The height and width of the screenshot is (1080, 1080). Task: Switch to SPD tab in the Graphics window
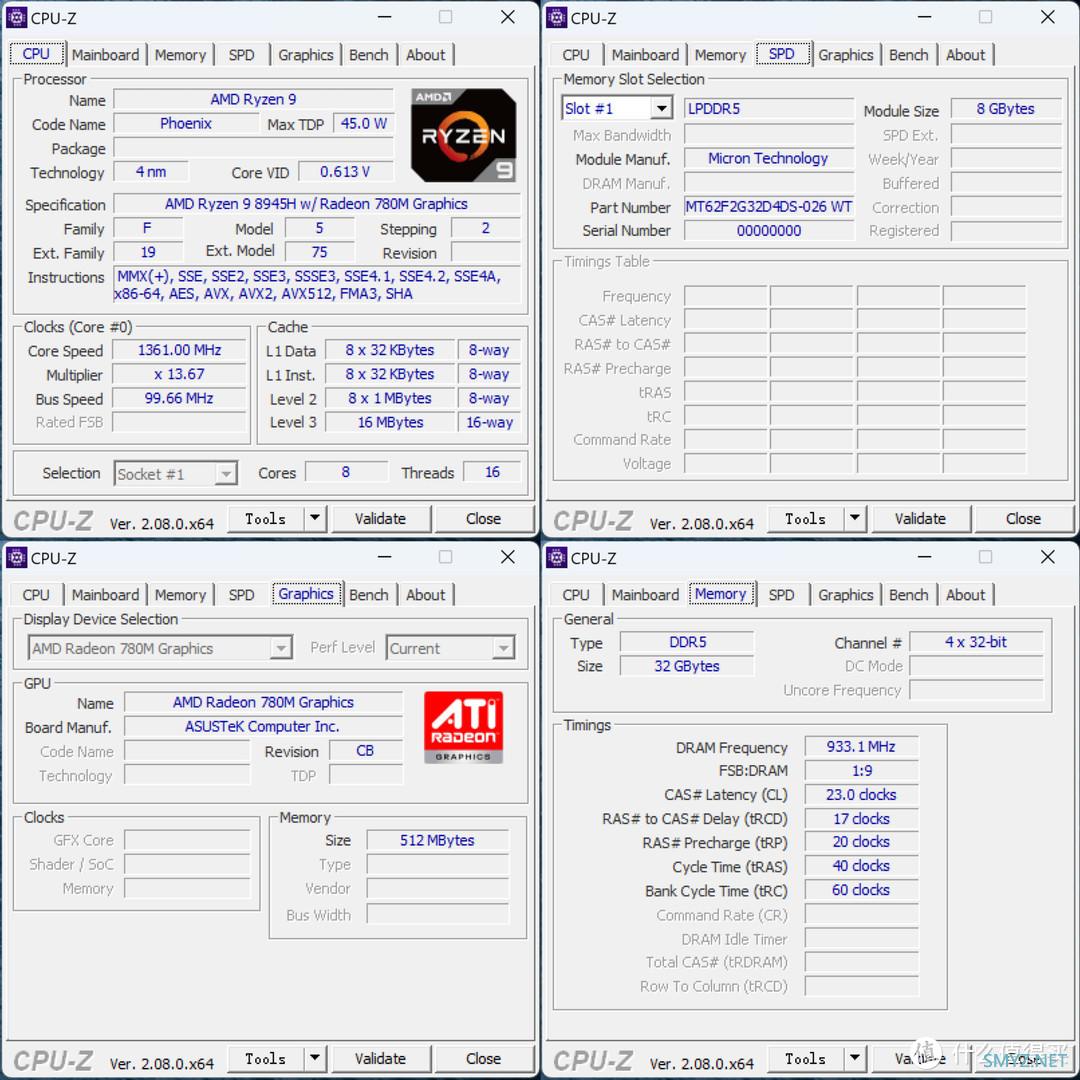click(241, 595)
